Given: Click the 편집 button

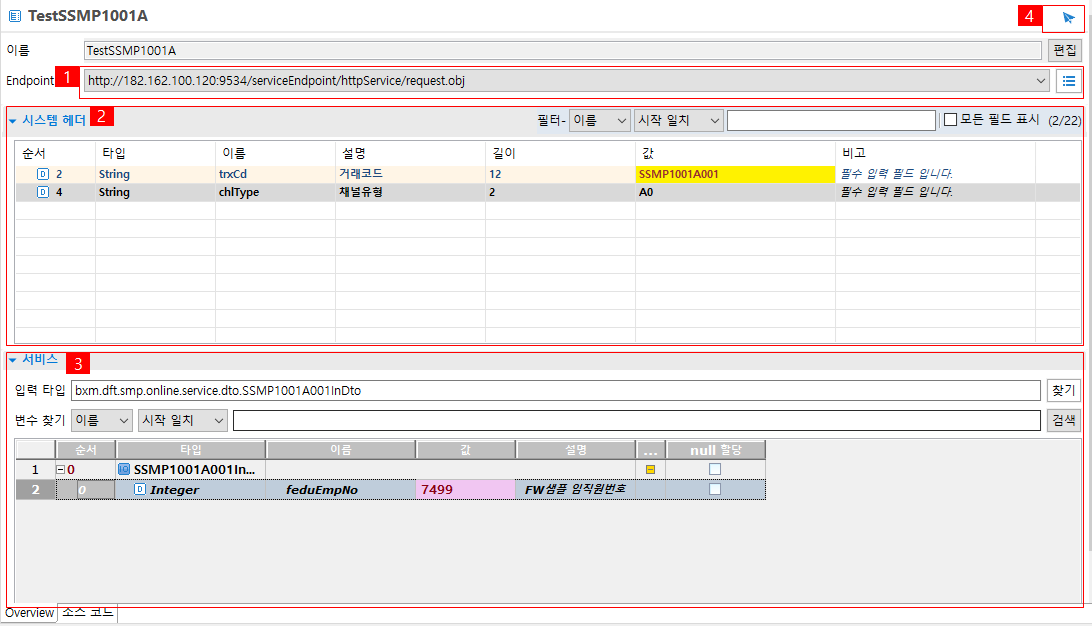Looking at the screenshot, I should click(x=1066, y=49).
